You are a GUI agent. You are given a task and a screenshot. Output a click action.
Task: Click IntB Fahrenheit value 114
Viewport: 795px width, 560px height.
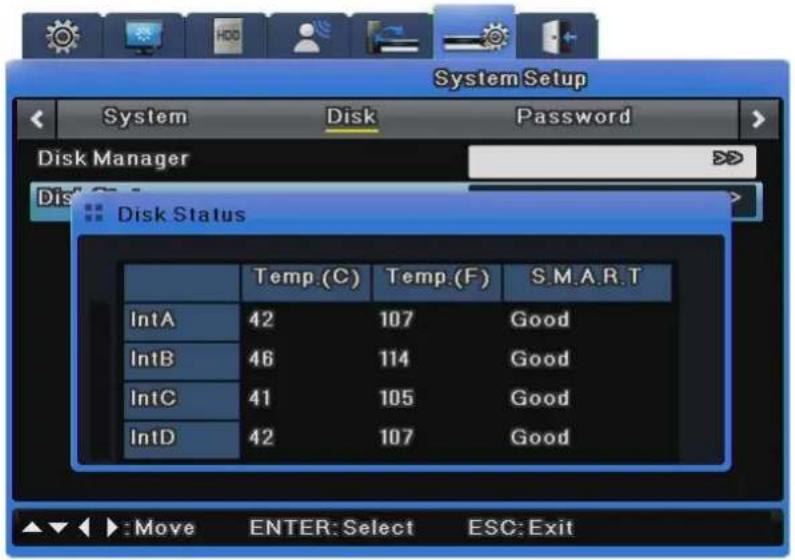click(x=394, y=359)
